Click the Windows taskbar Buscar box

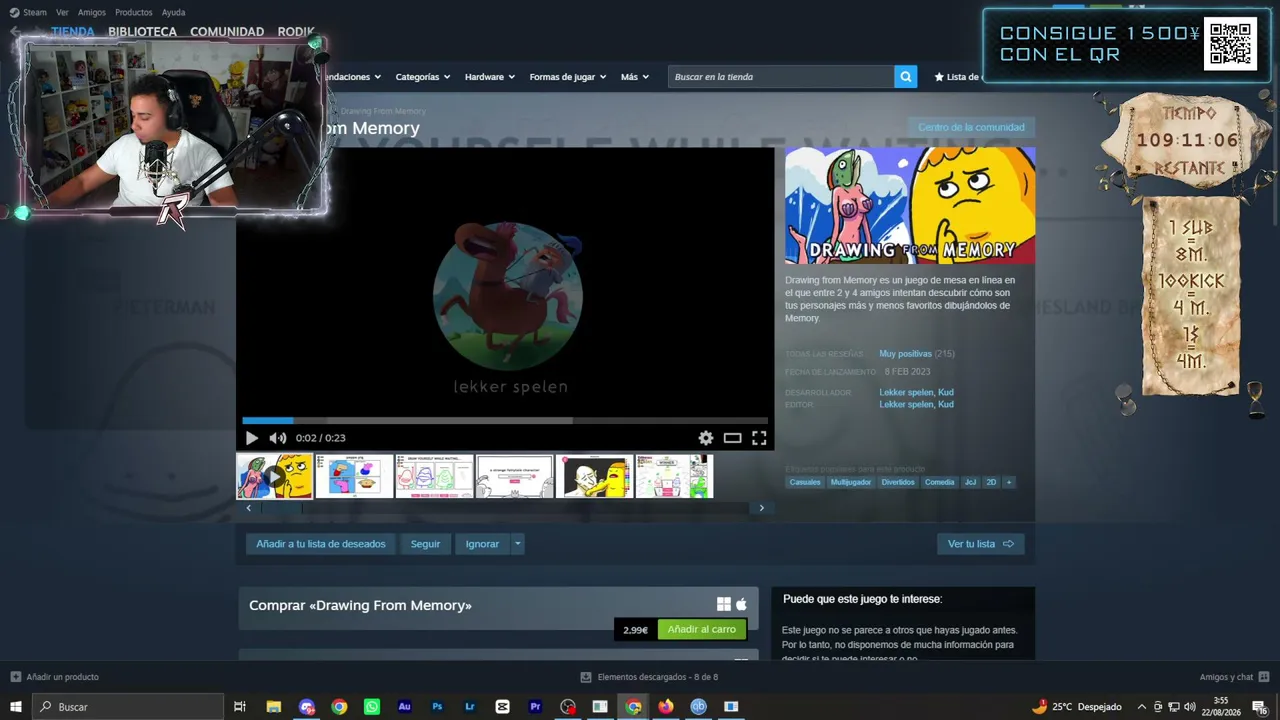pyautogui.click(x=129, y=707)
